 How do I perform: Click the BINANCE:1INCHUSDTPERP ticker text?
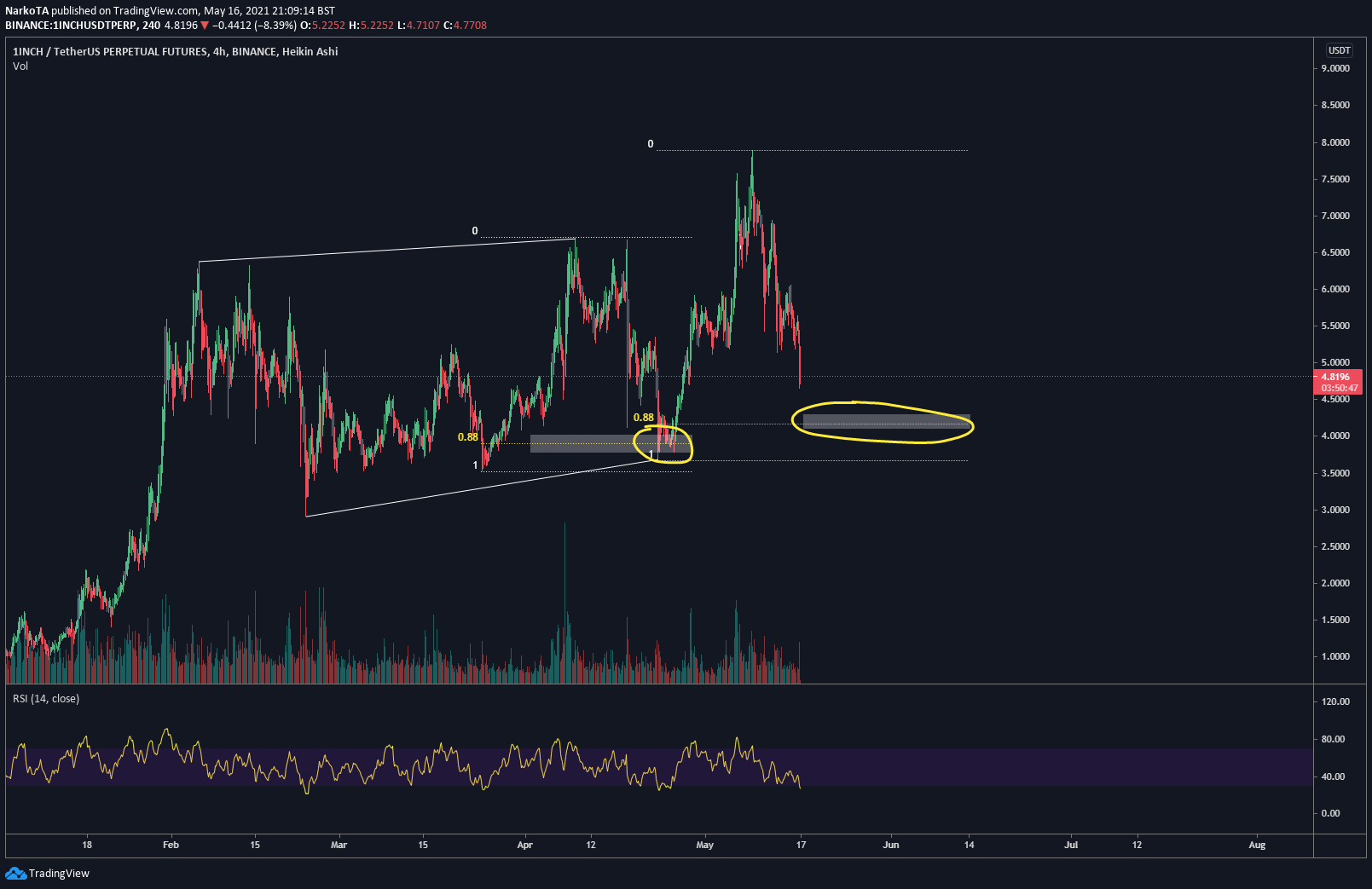(71, 26)
